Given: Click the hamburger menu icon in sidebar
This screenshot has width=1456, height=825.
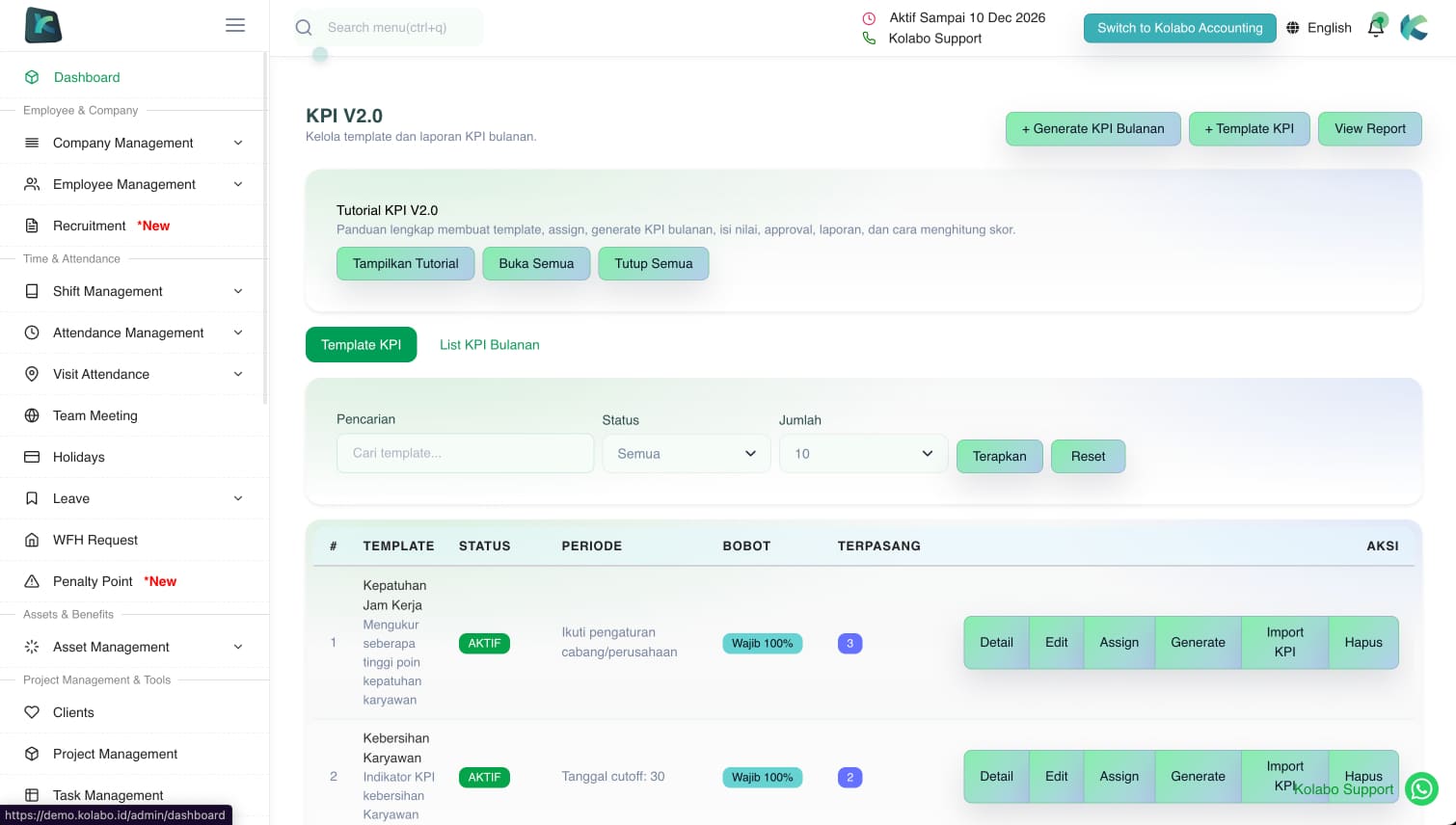Looking at the screenshot, I should [235, 26].
